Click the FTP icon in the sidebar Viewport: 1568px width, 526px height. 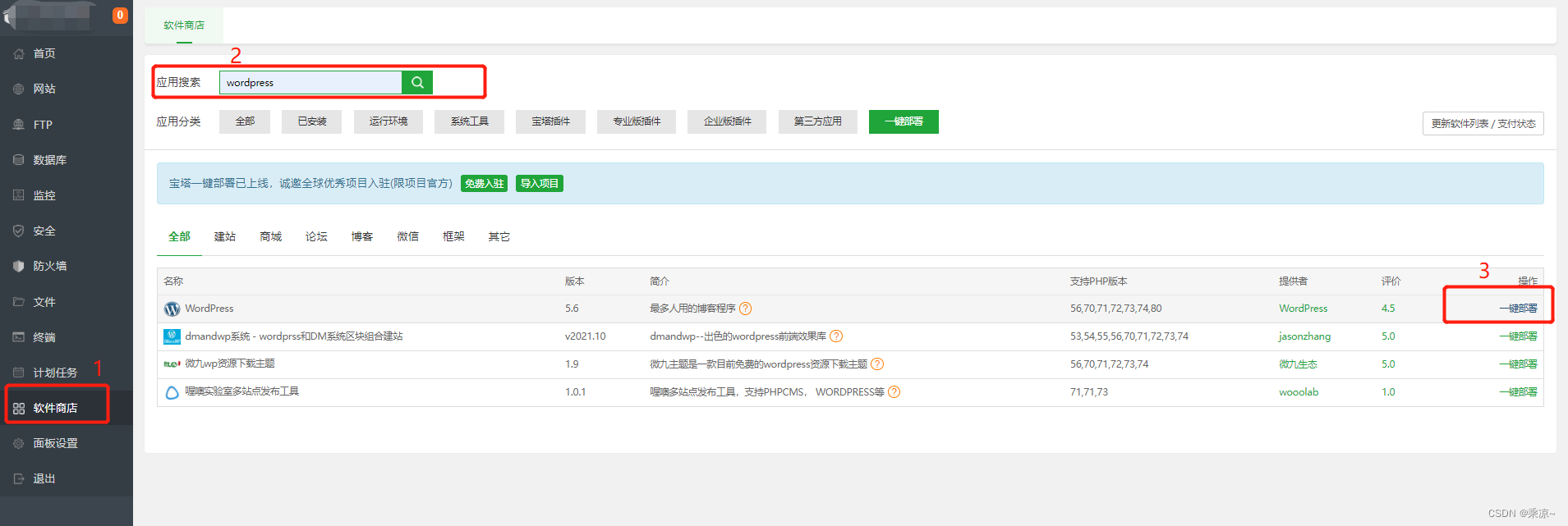pyautogui.click(x=18, y=125)
